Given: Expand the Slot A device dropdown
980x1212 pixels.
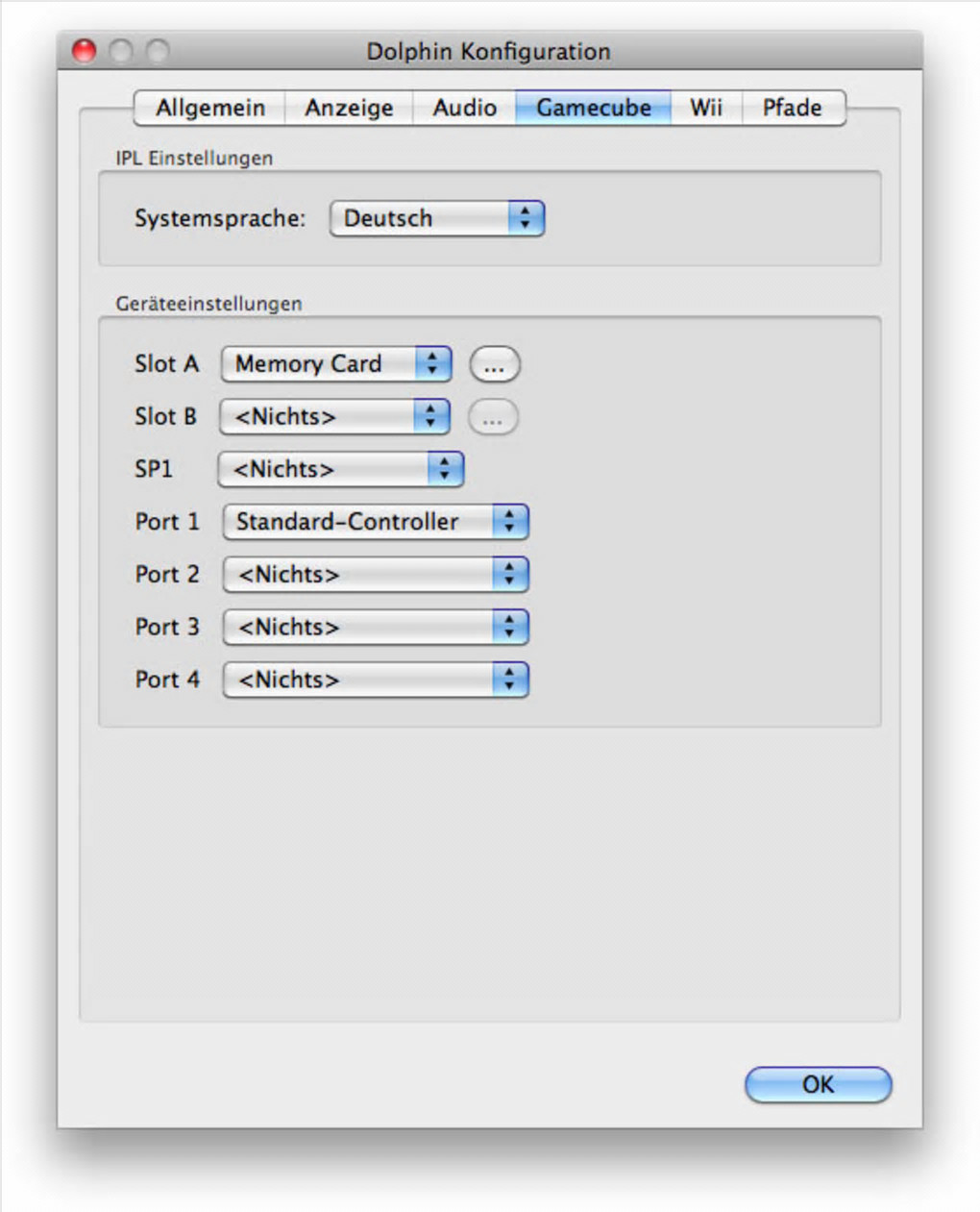Looking at the screenshot, I should click(335, 364).
